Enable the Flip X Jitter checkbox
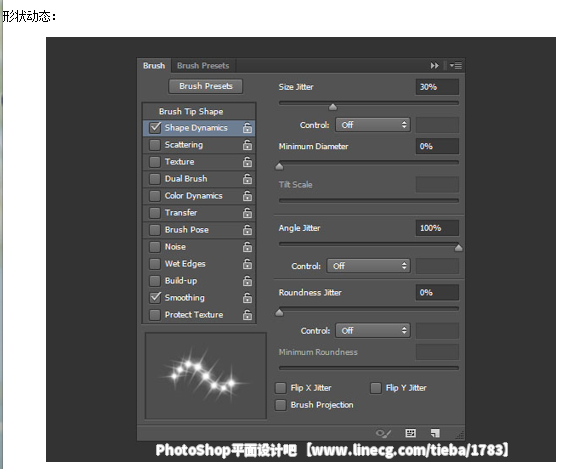564x469 pixels. pyautogui.click(x=281, y=388)
